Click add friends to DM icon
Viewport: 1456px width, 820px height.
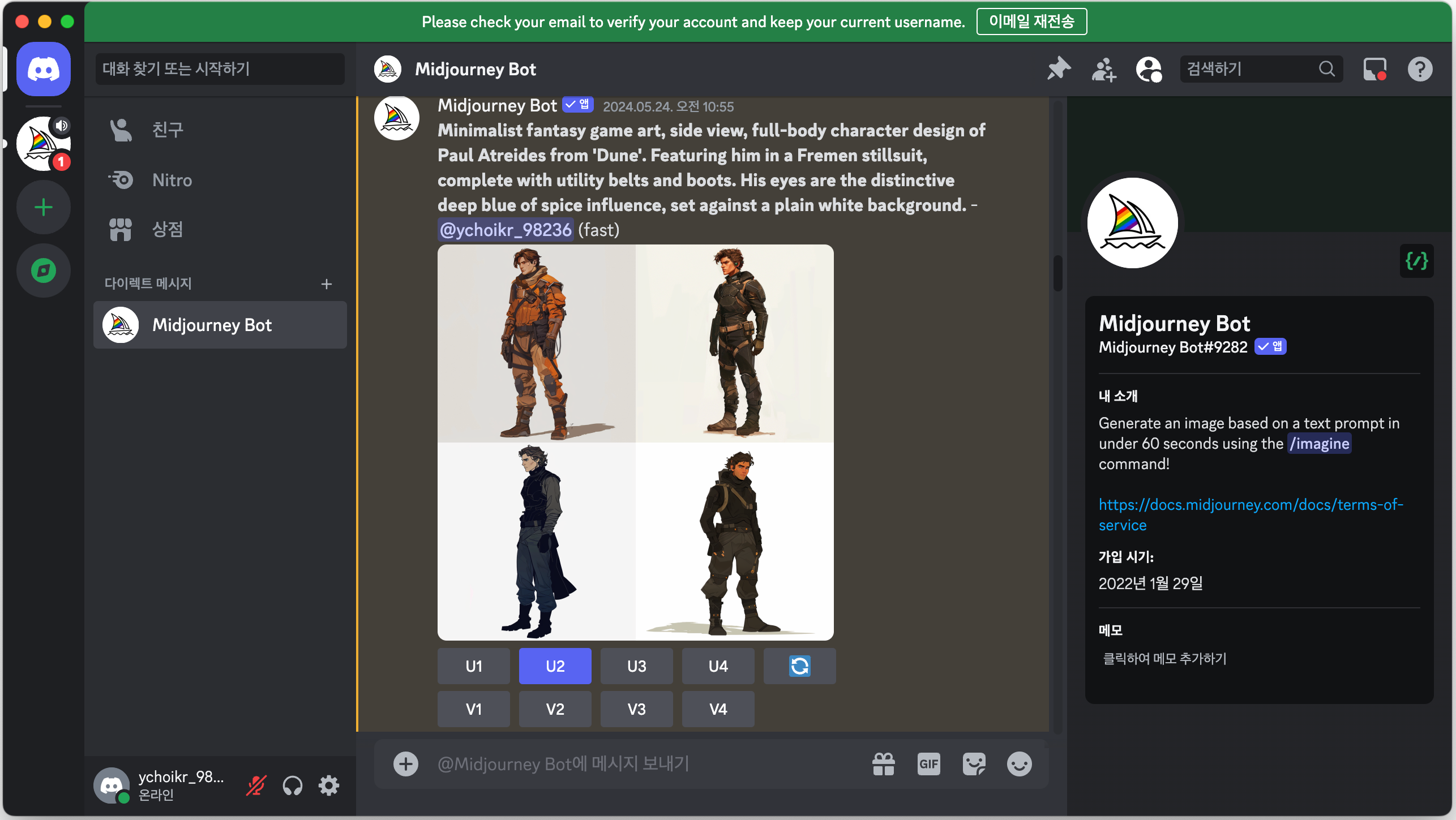pos(1103,69)
